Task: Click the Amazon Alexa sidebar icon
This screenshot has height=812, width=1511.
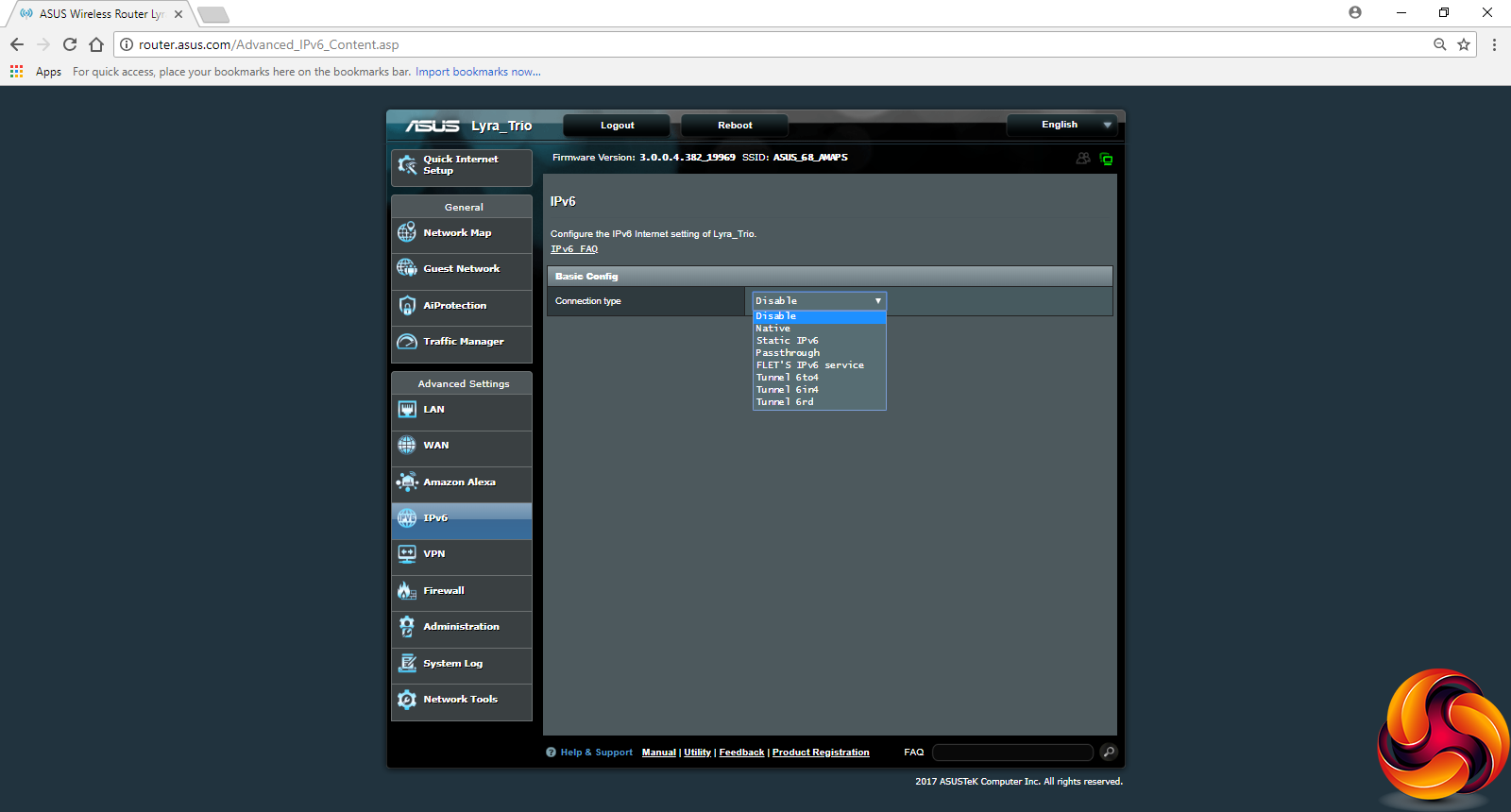Action: coord(407,482)
